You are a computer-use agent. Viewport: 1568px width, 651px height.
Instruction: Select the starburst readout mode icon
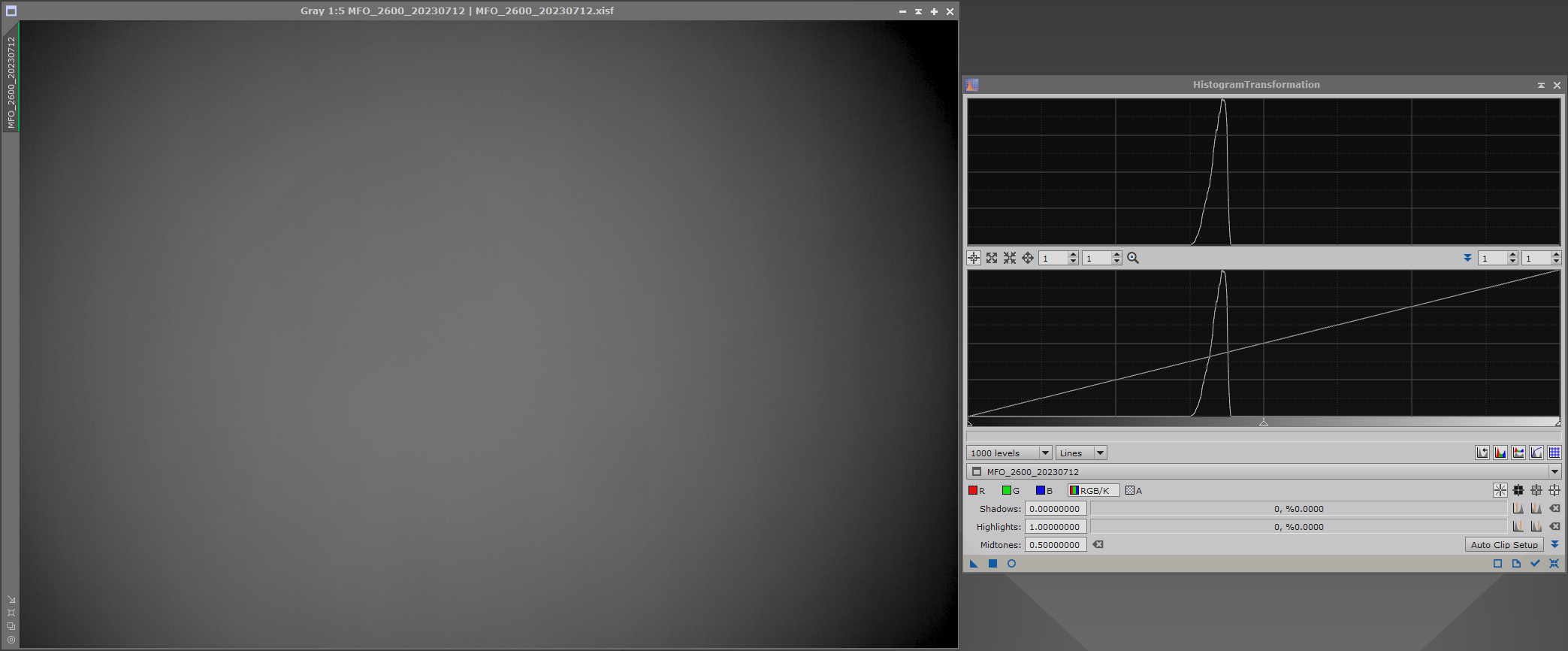(x=1500, y=490)
